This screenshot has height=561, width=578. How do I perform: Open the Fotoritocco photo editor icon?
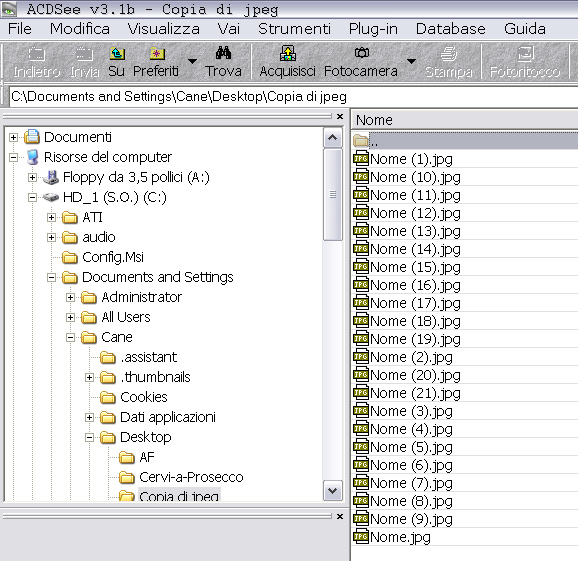coord(526,54)
